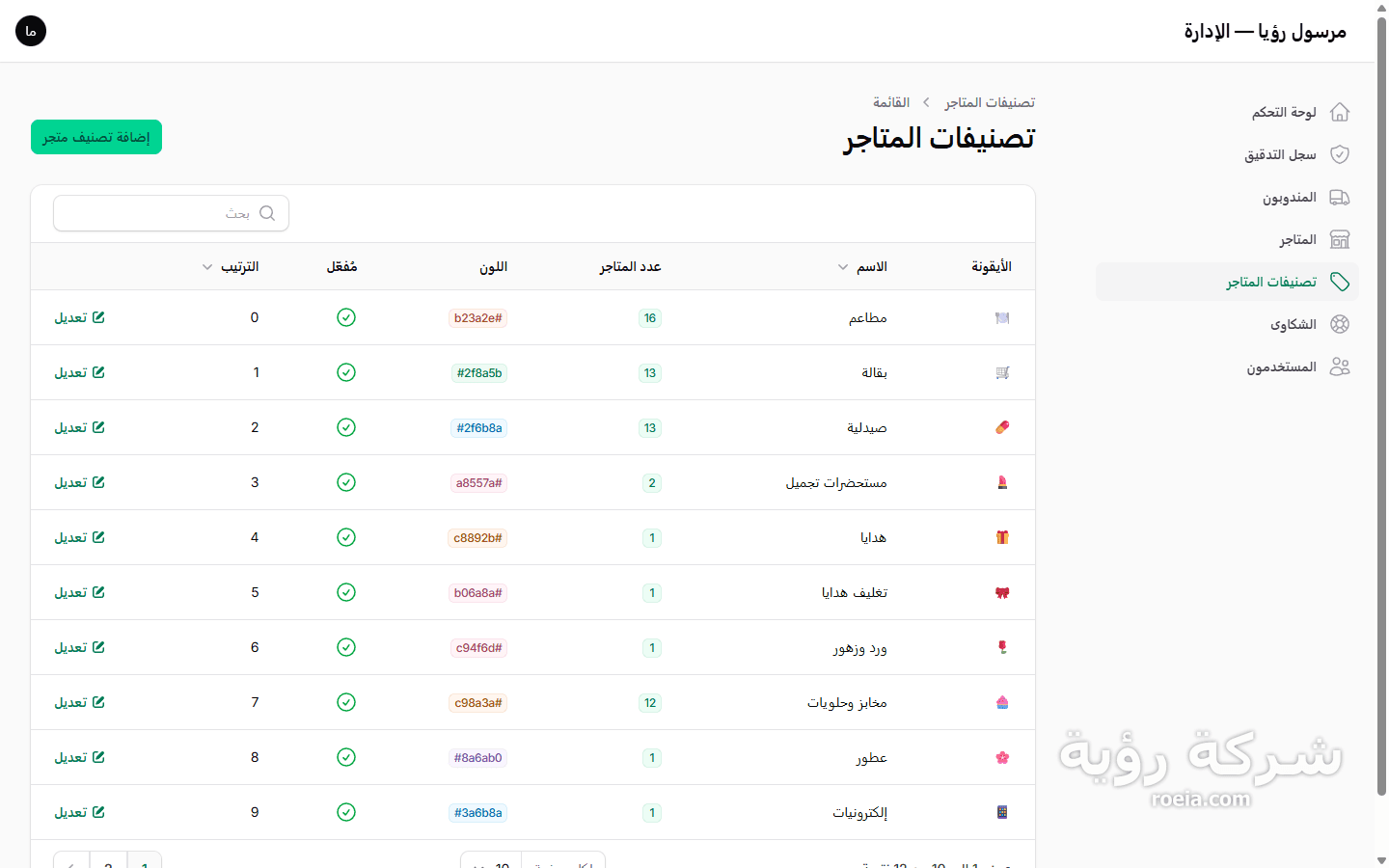Click the تصنيفات المتاجر breadcrumb link
The image size is (1389, 868).
click(990, 102)
